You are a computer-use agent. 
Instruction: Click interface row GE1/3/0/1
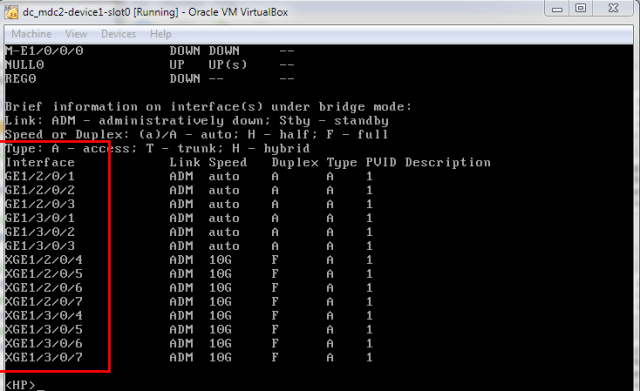[x=189, y=218]
